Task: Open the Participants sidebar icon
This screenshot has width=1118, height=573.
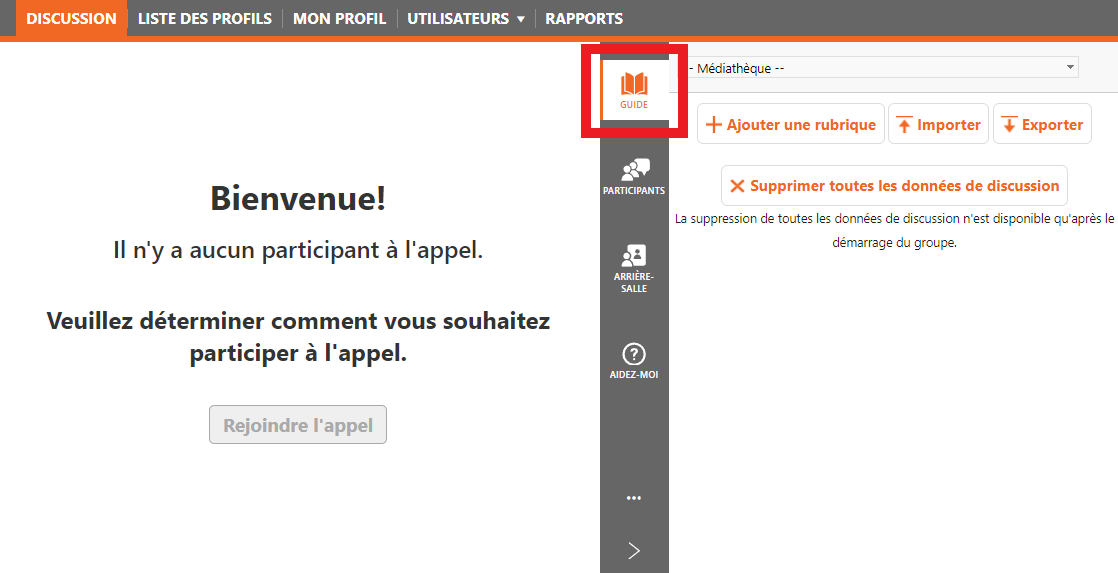Action: (635, 170)
